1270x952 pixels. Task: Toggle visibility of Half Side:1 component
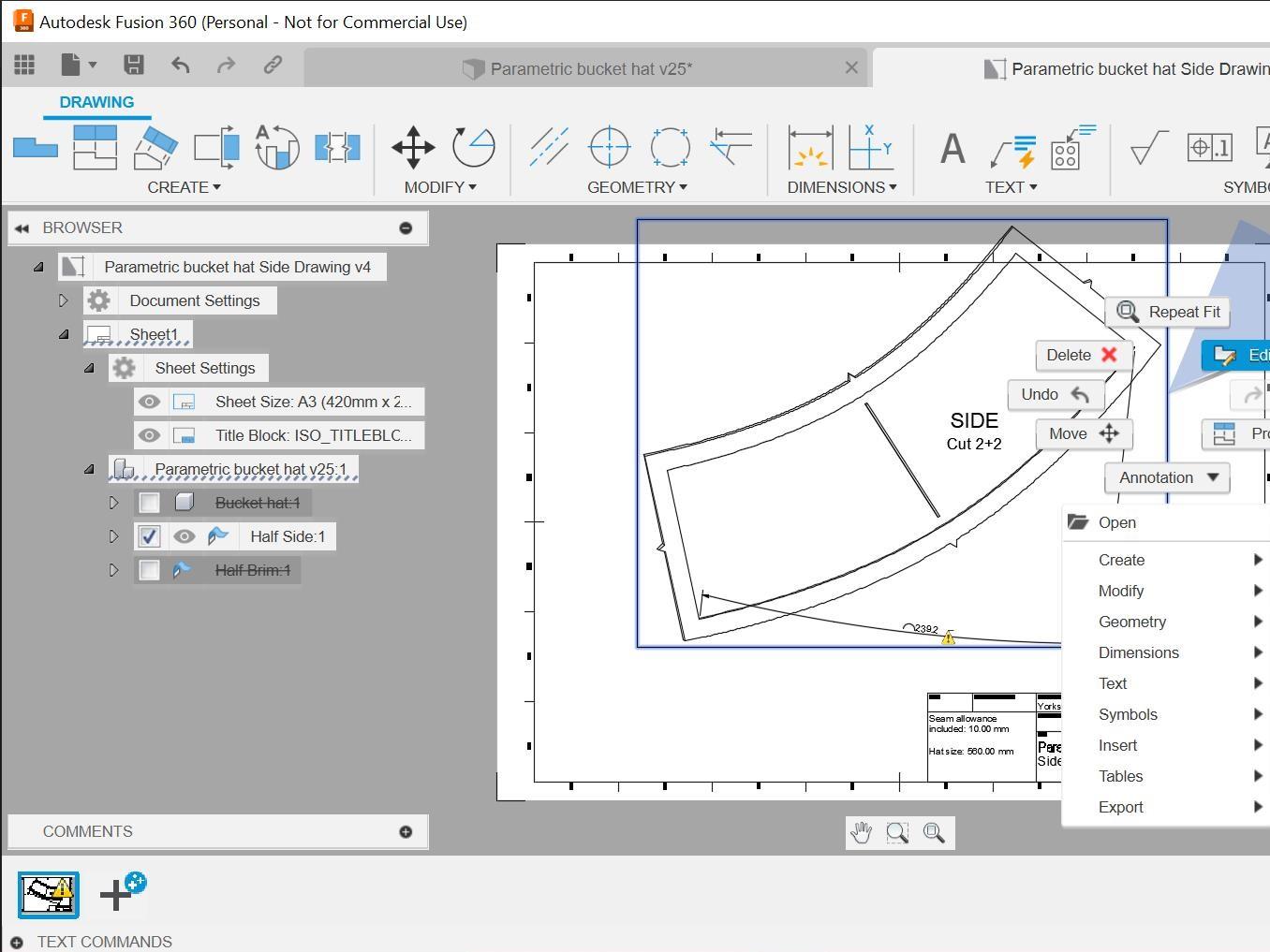[185, 535]
